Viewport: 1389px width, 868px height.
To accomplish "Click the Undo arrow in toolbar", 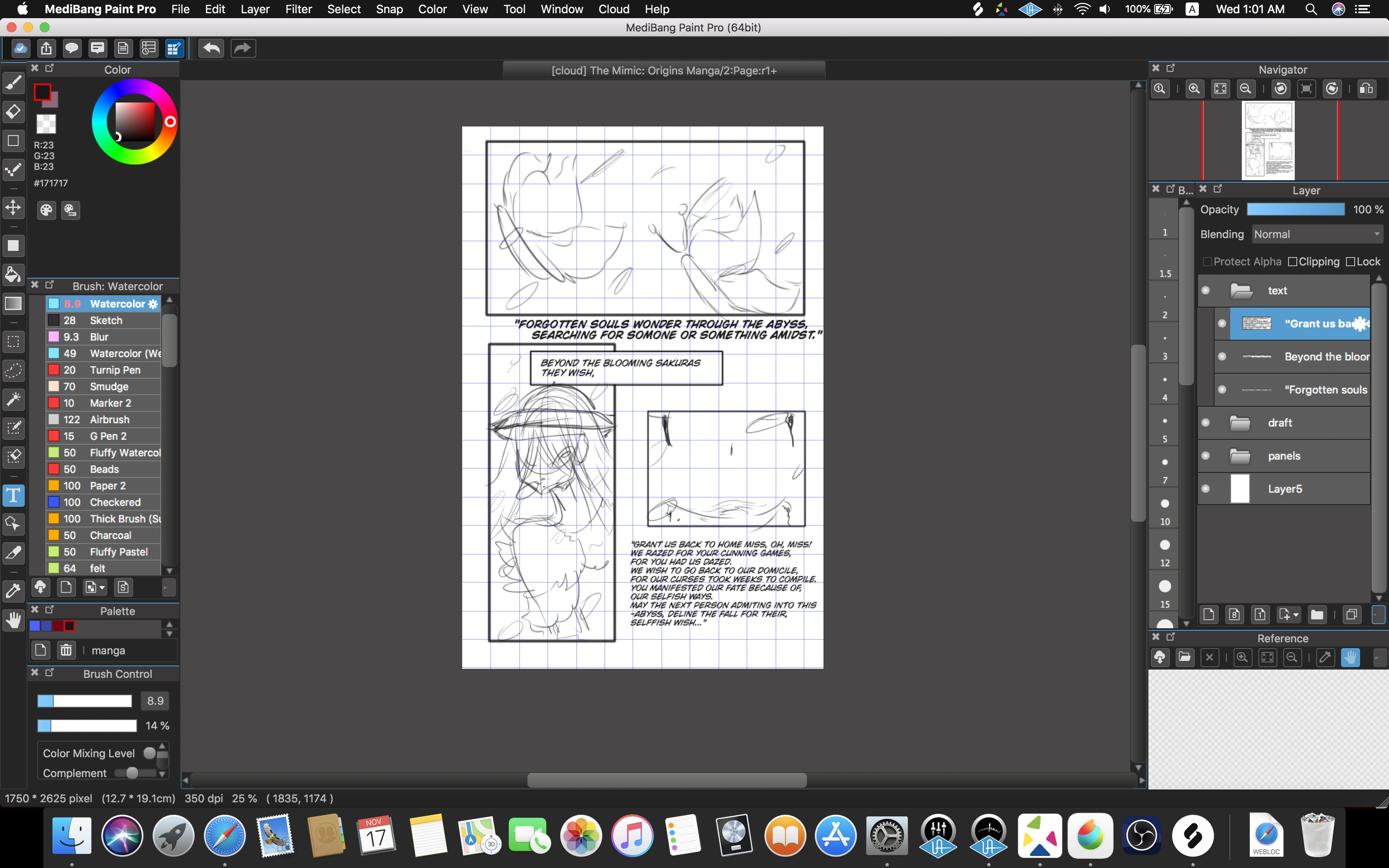I will click(x=211, y=48).
